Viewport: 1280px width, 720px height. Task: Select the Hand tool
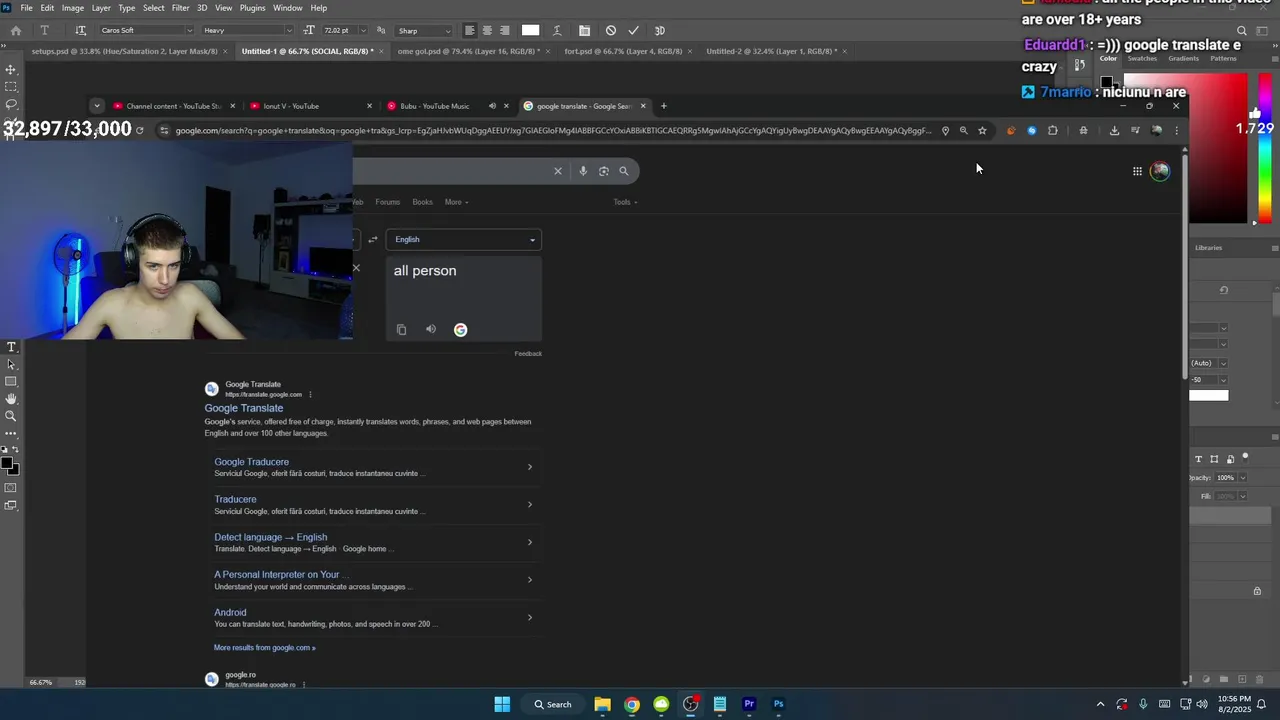click(11, 398)
